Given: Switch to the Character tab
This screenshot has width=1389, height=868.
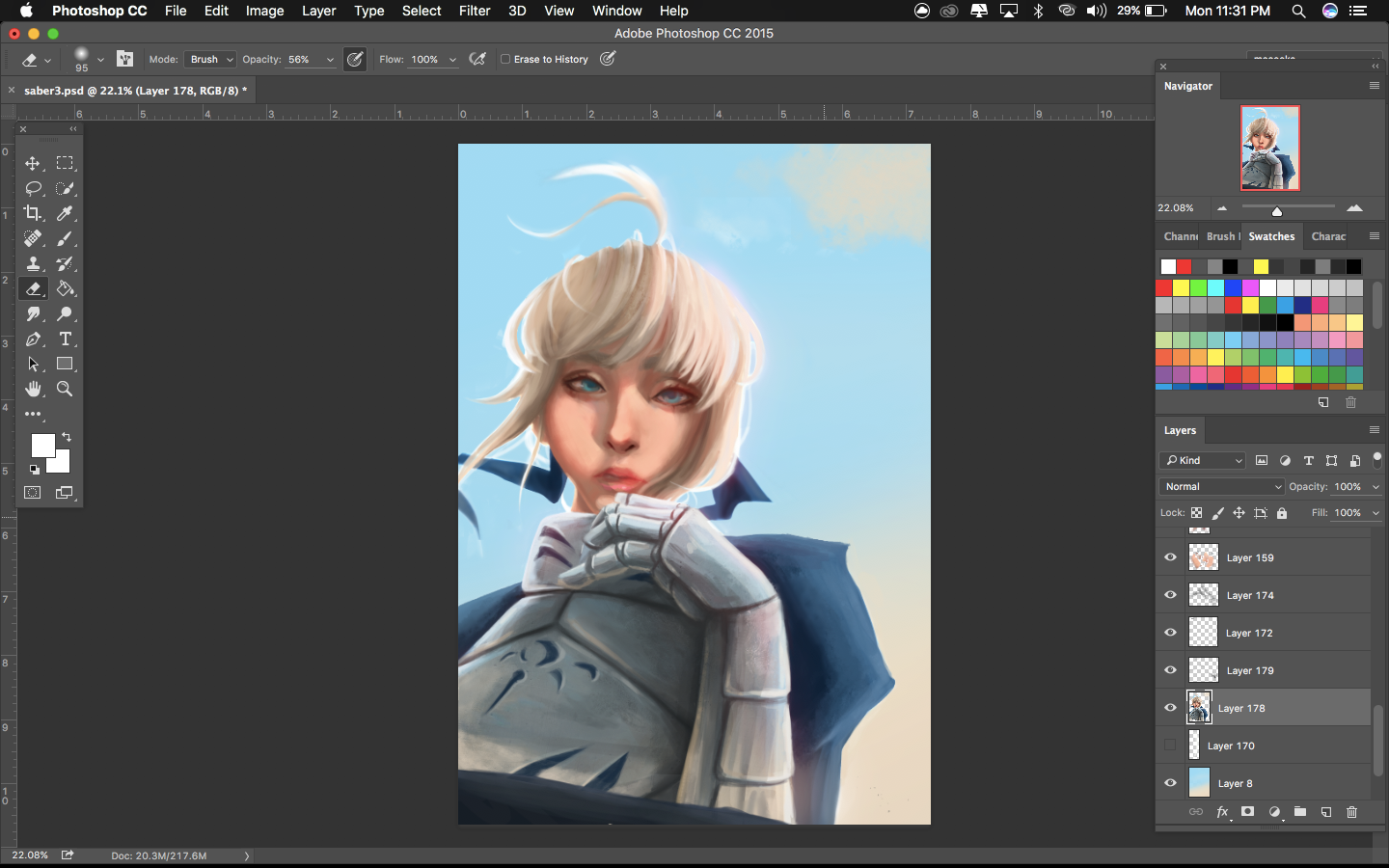Looking at the screenshot, I should 1328,236.
